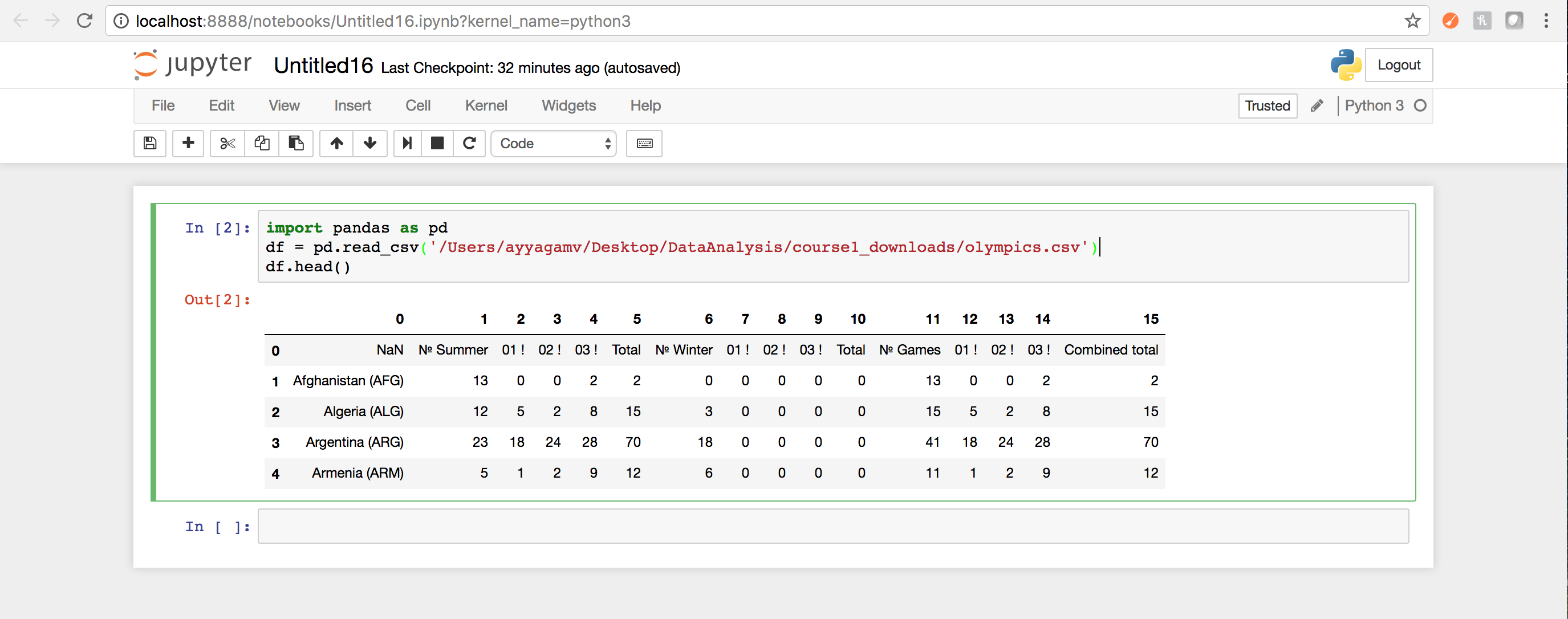Paste cells below icon
Viewport: 1568px width, 619px height.
coord(296,144)
